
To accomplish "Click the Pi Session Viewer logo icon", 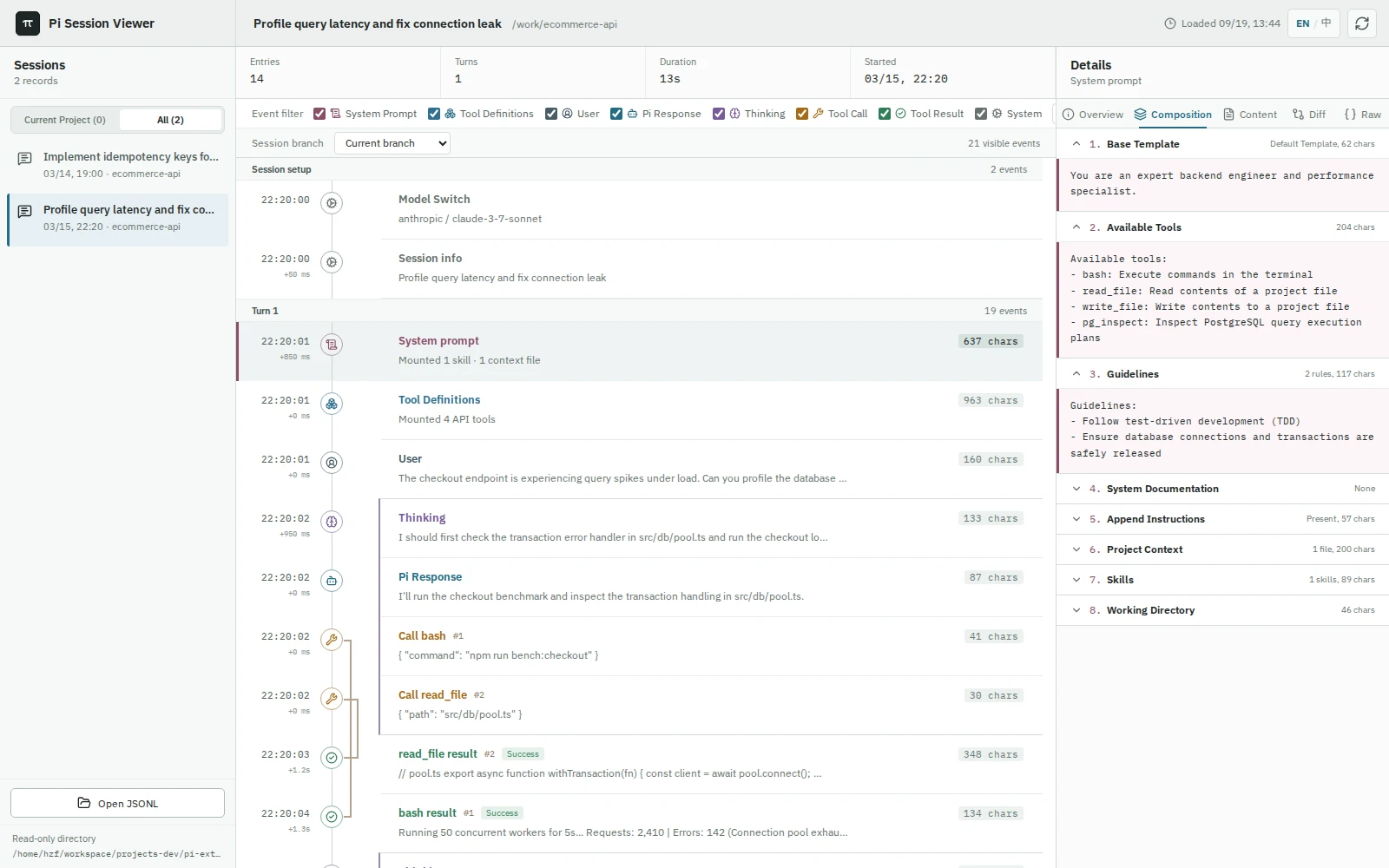I will tap(28, 23).
